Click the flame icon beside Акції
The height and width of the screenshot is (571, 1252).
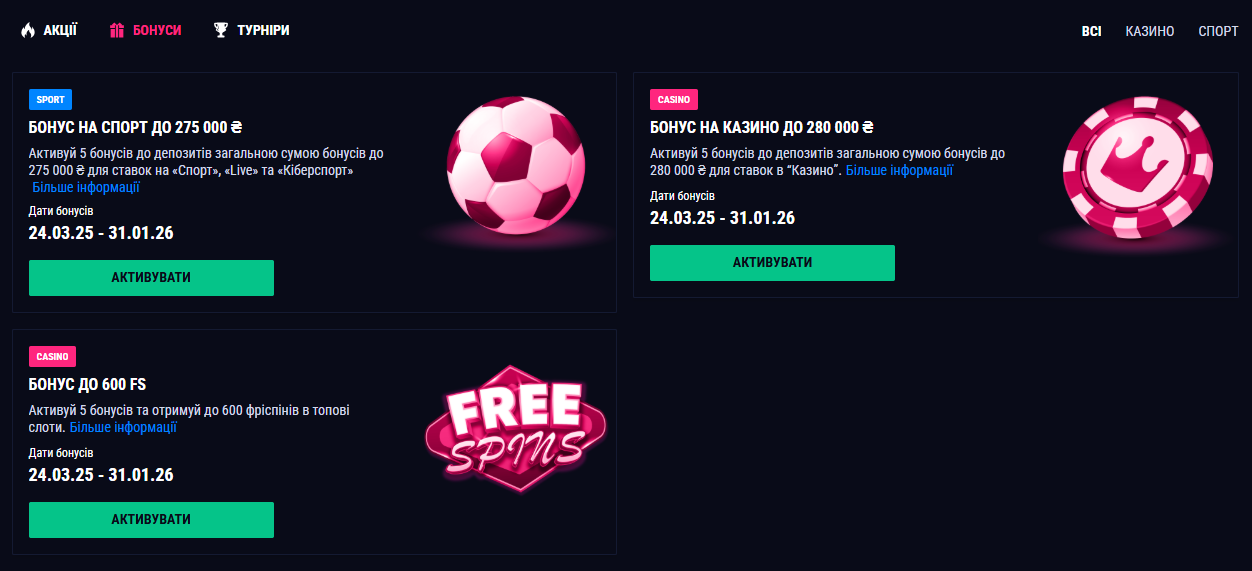click(x=28, y=31)
